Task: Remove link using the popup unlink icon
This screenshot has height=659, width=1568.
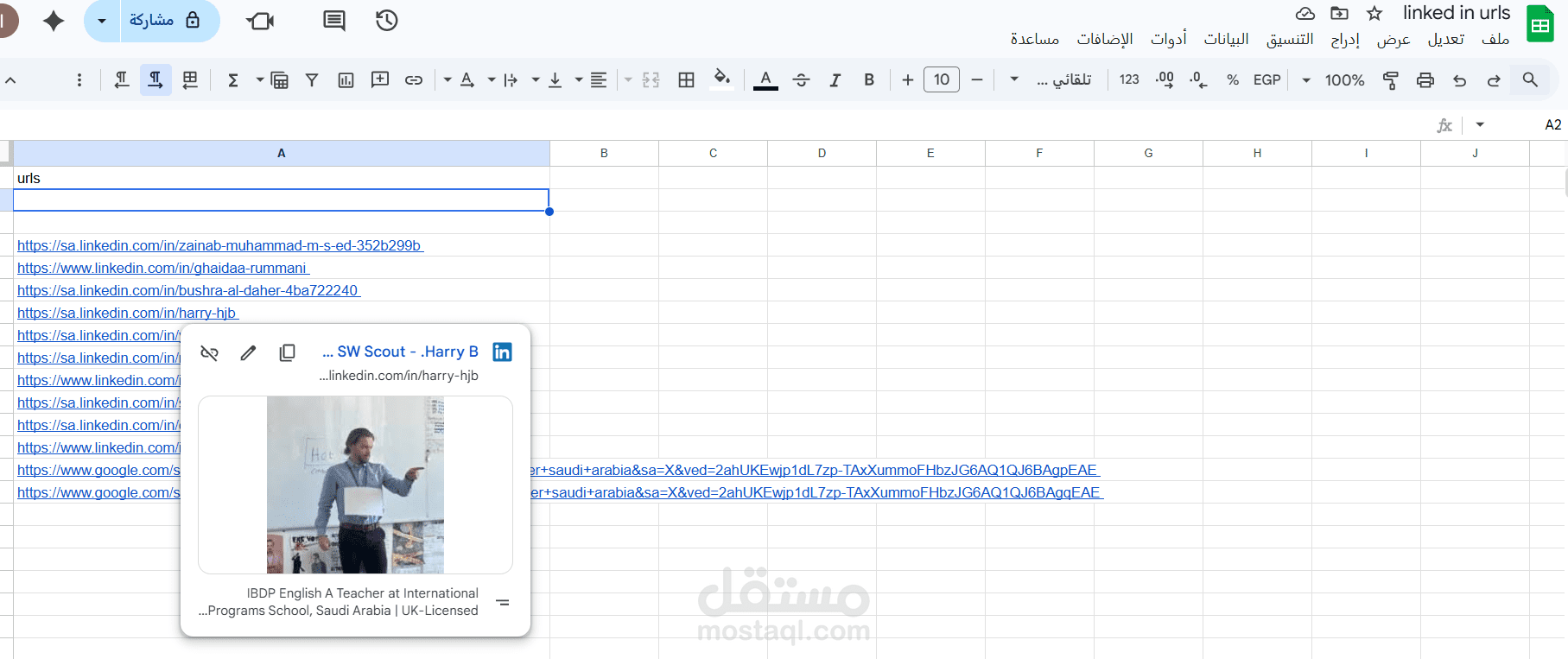Action: point(209,352)
